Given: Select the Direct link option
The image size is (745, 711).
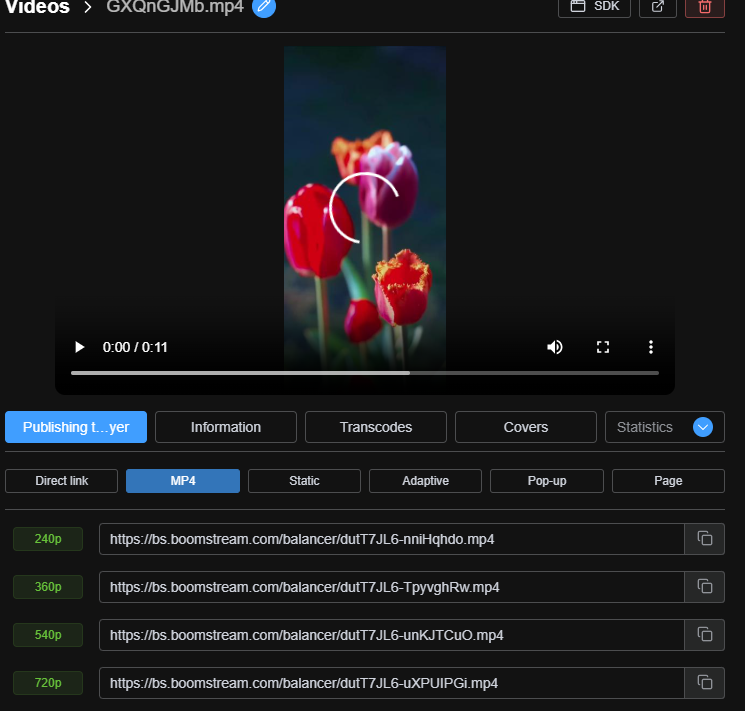Looking at the screenshot, I should pyautogui.click(x=62, y=481).
